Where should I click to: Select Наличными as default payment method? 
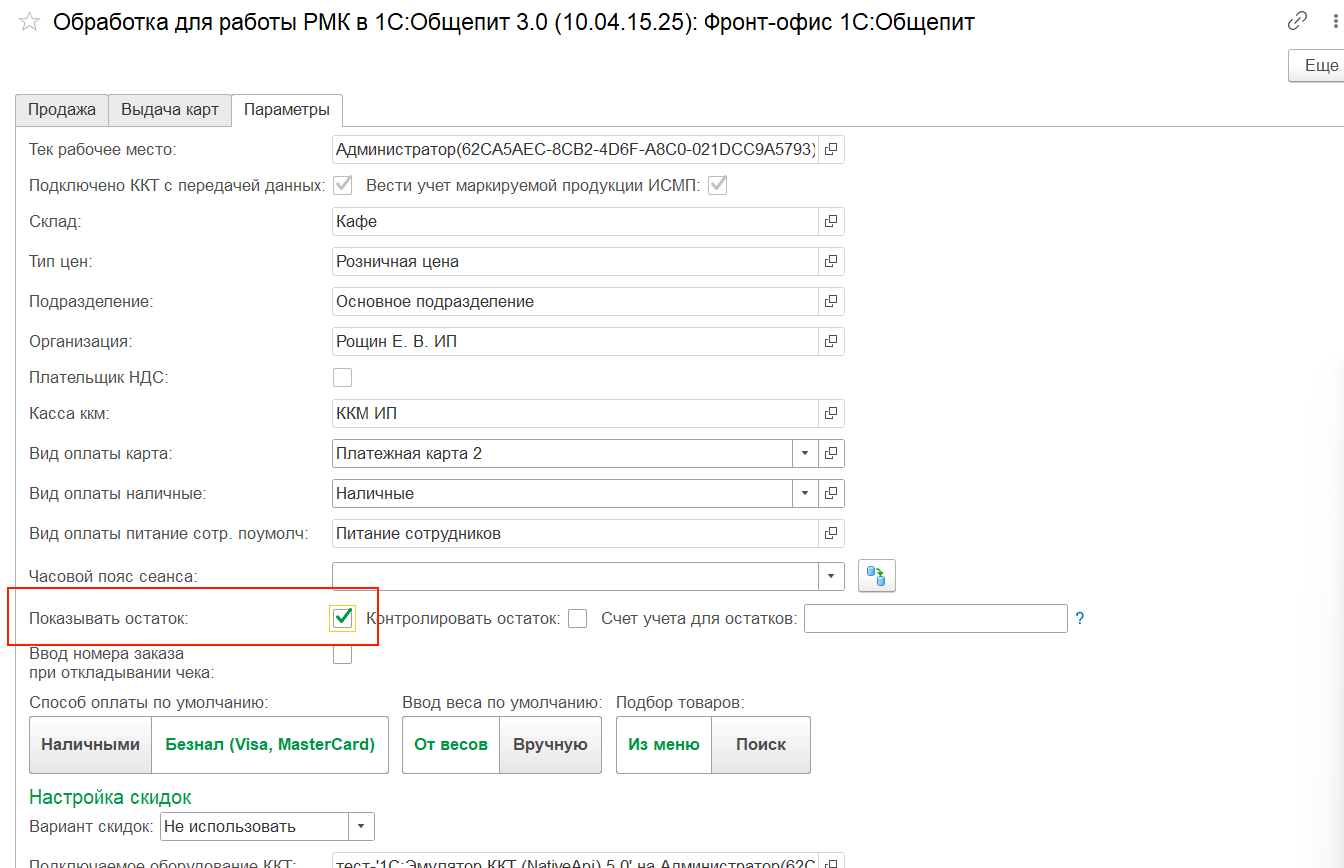click(90, 745)
